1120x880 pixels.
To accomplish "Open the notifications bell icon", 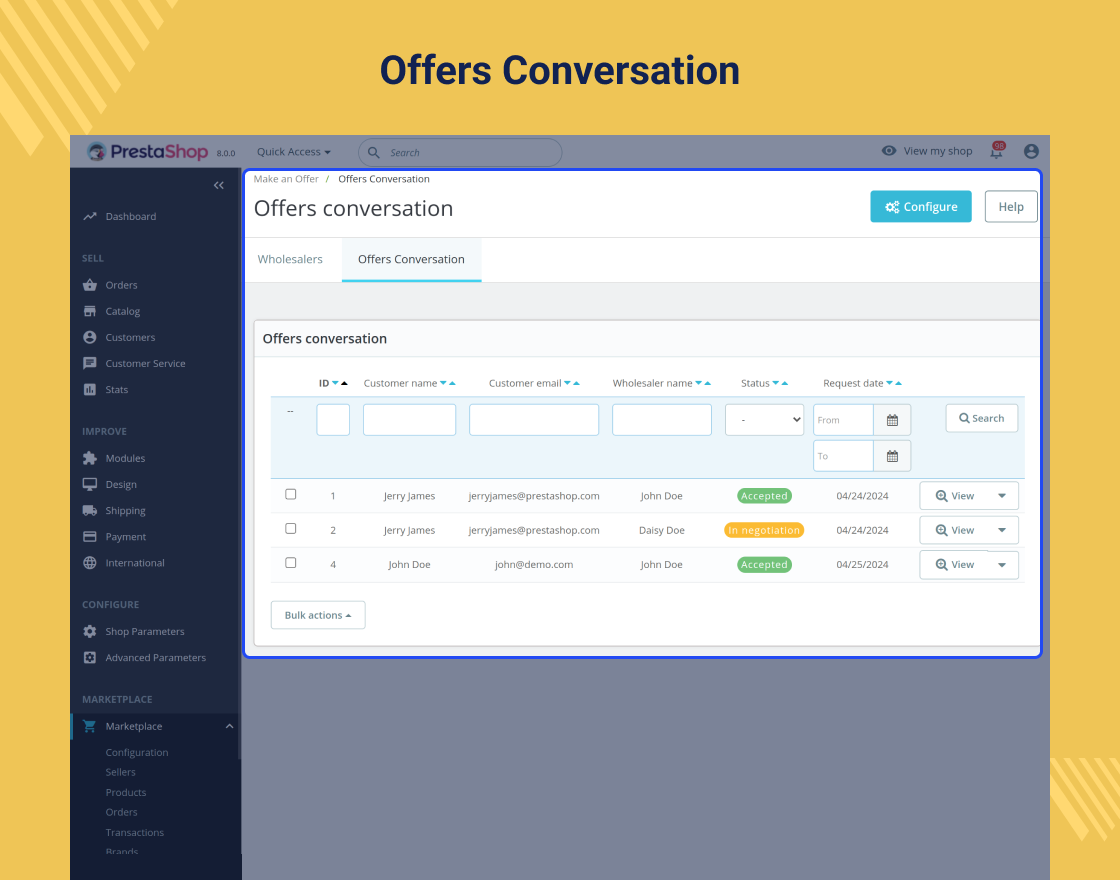I will click(996, 151).
